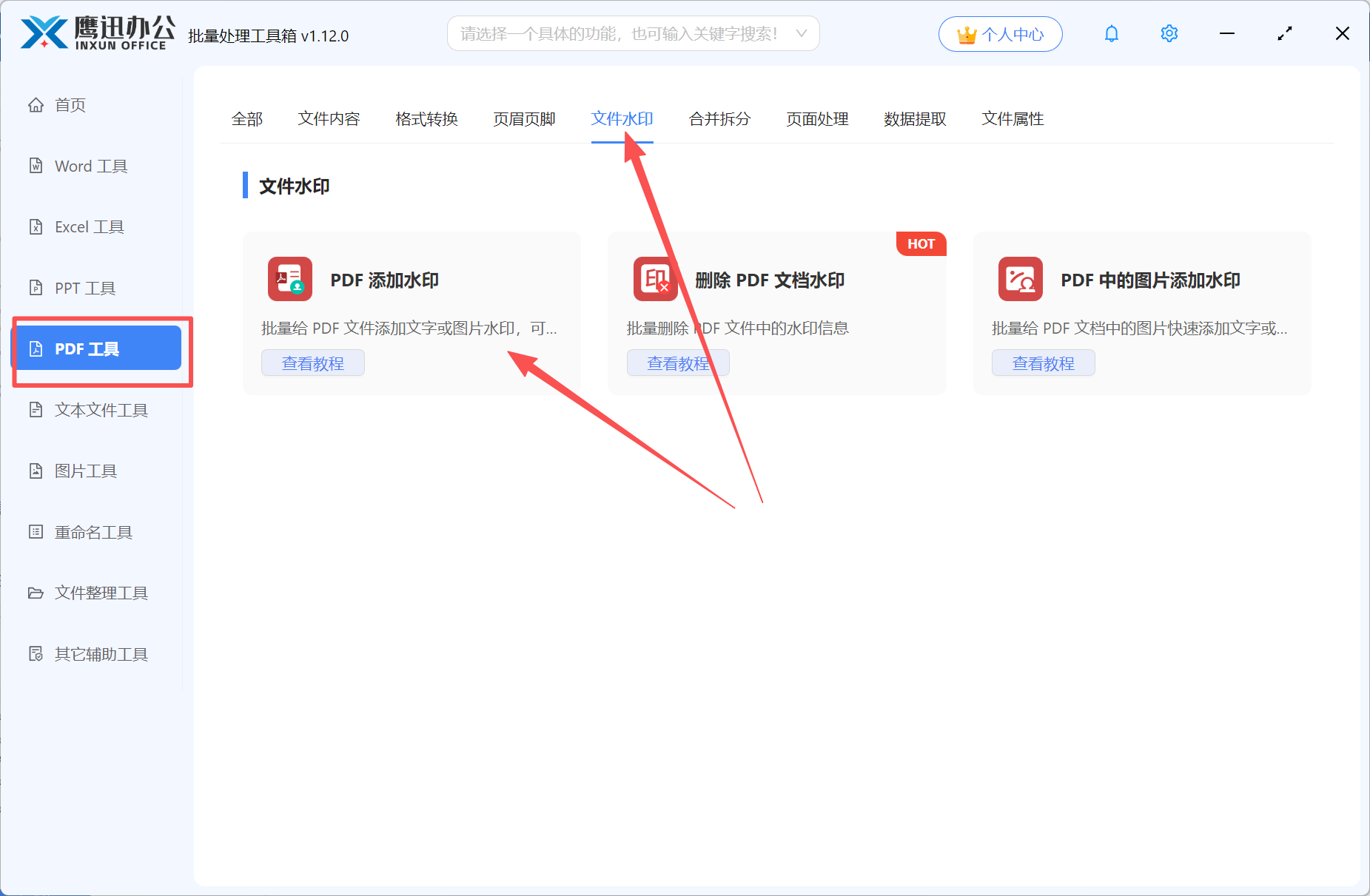This screenshot has width=1370, height=896.
Task: Open the 数据提取 tab
Action: tap(915, 119)
